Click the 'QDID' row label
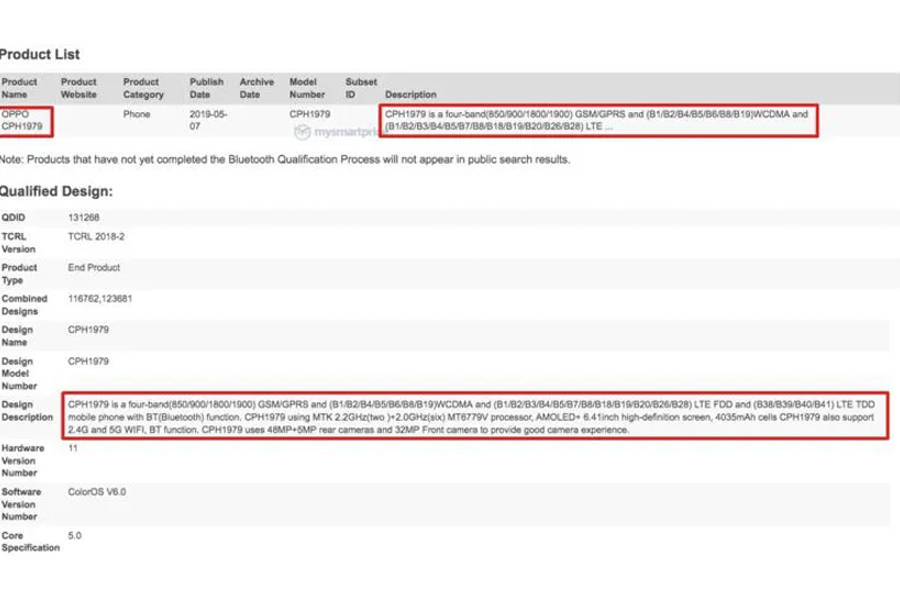 pos(13,218)
